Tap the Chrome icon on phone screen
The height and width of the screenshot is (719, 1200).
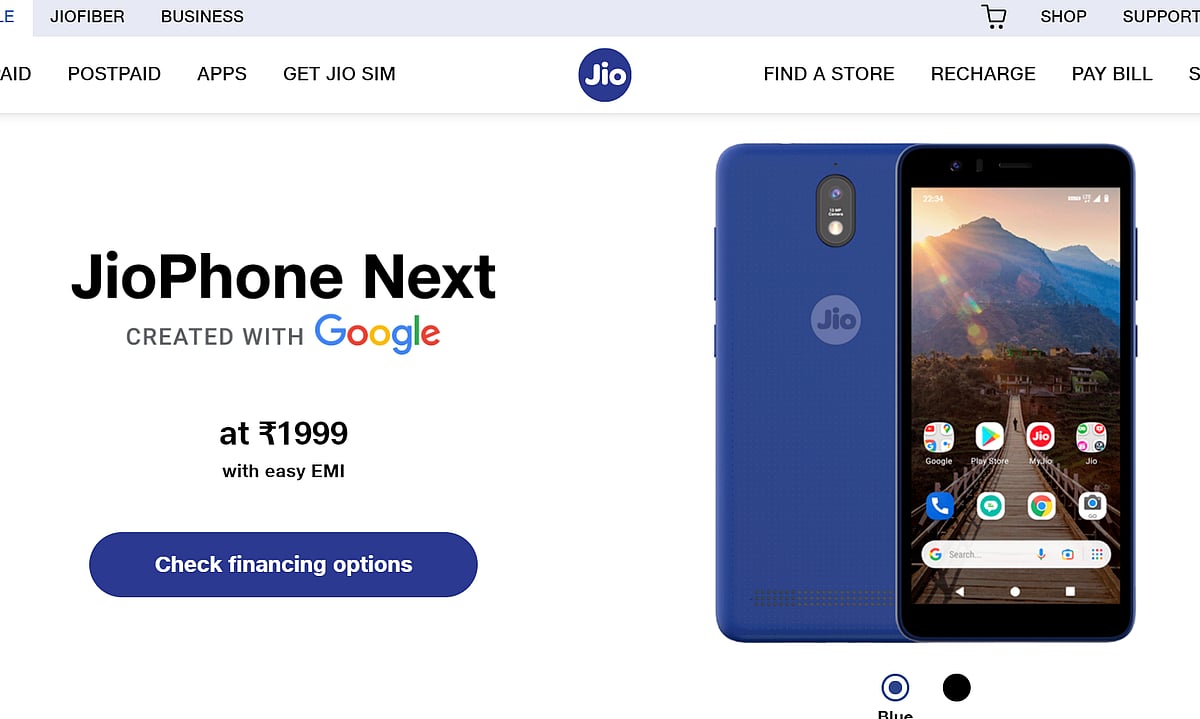click(x=1041, y=506)
